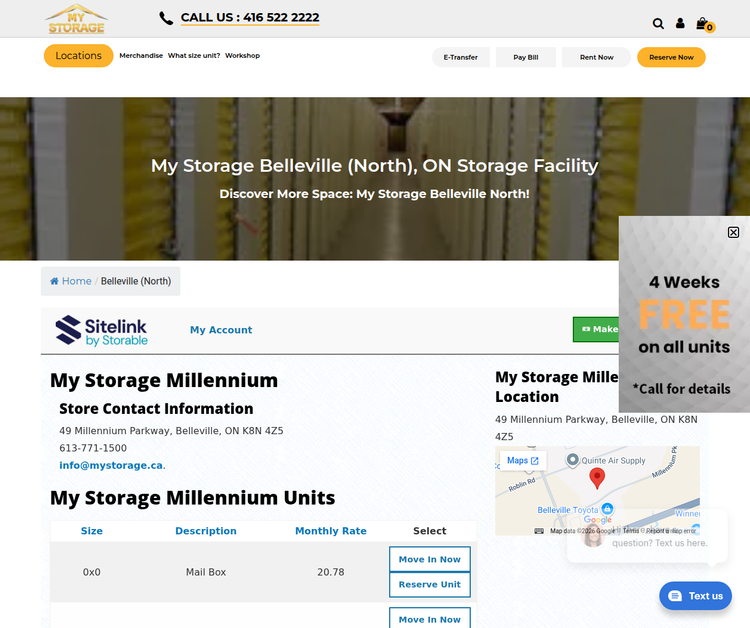The image size is (750, 628).
Task: Open the My Account tab
Action: [221, 330]
